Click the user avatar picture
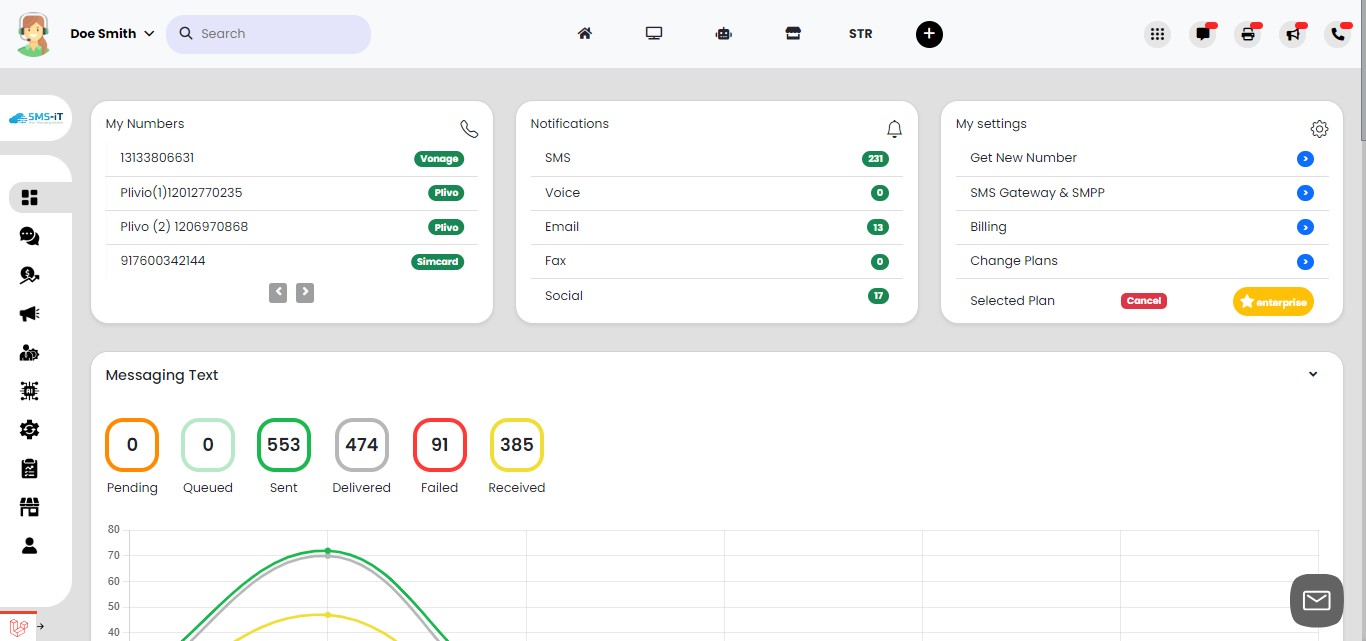The image size is (1366, 641). pos(34,34)
